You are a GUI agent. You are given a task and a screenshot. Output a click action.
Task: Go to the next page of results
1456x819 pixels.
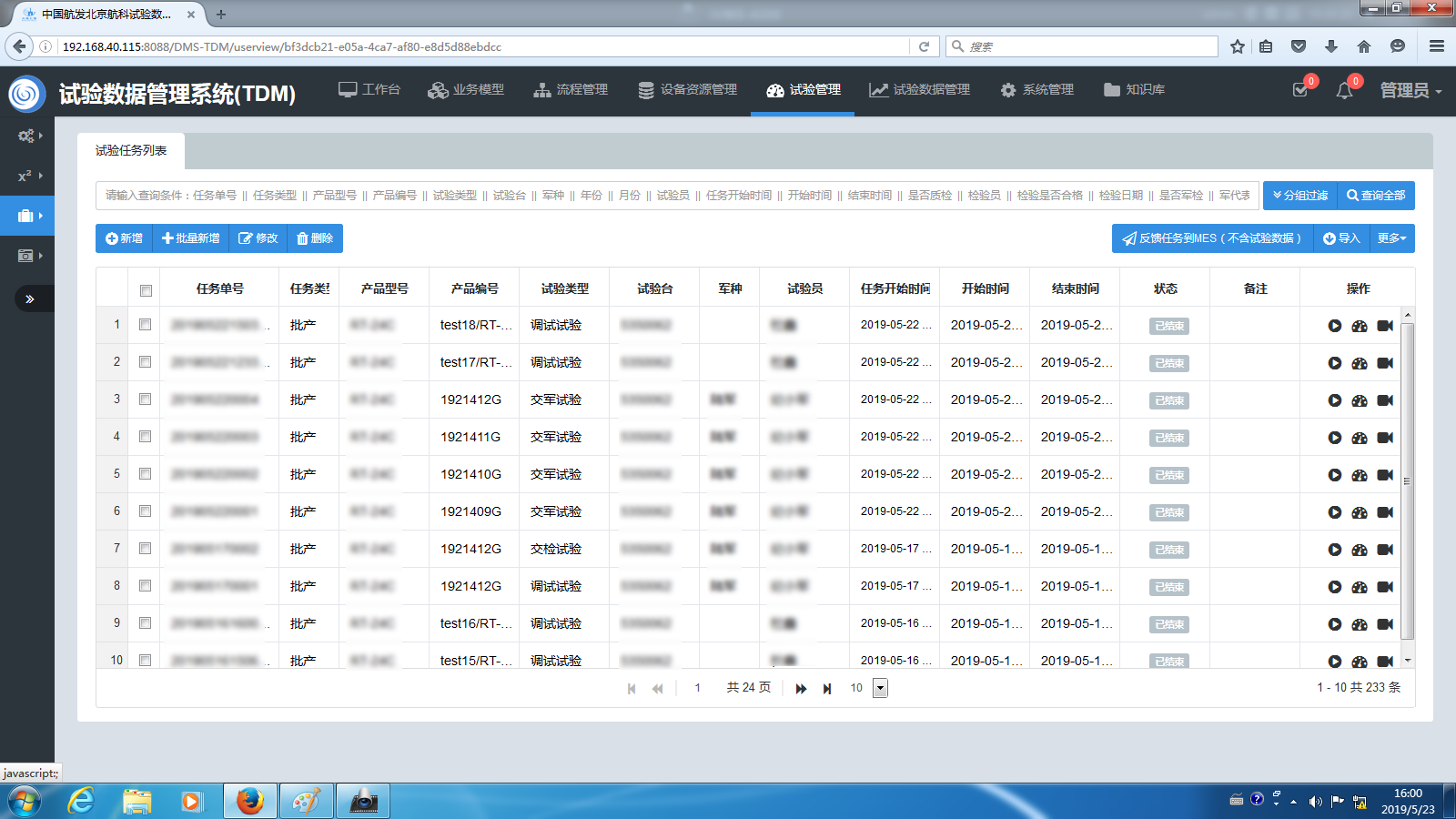pyautogui.click(x=801, y=689)
